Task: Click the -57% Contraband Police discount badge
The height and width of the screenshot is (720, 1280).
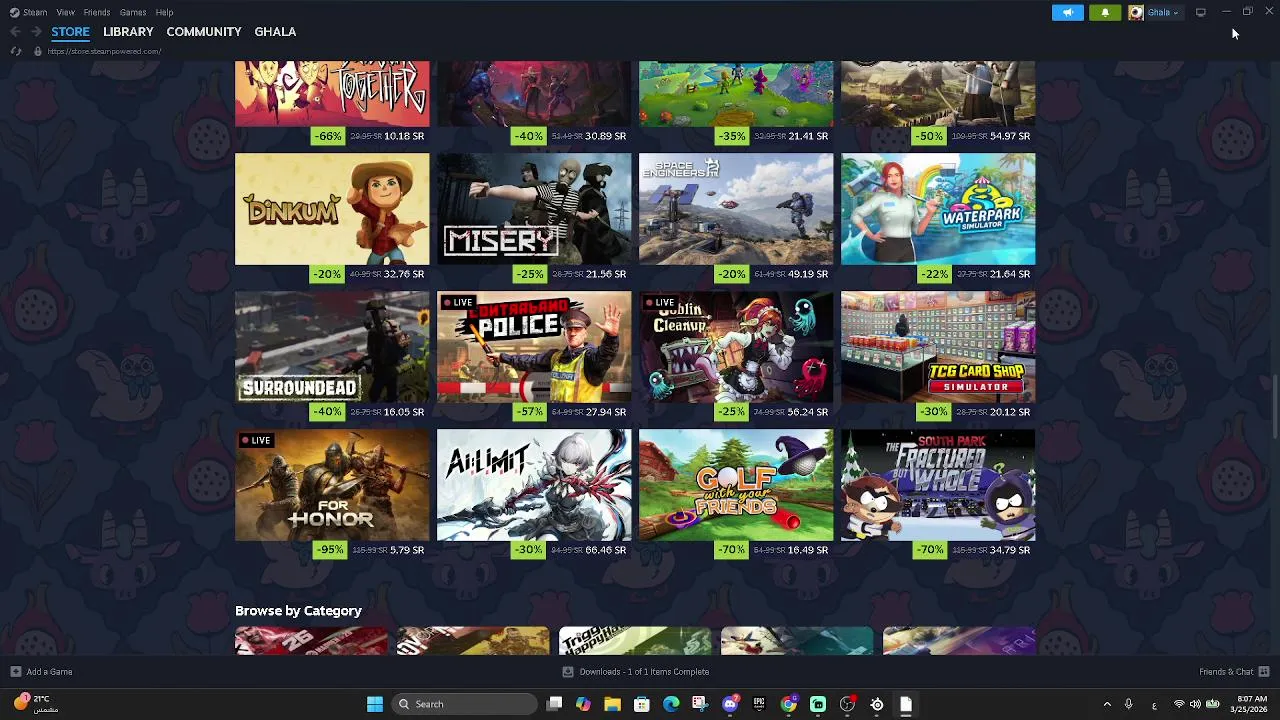Action: tap(530, 412)
